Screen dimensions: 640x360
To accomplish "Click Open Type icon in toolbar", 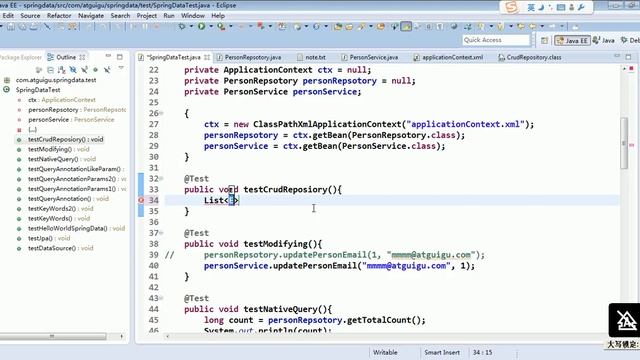I will [x=338, y=27].
